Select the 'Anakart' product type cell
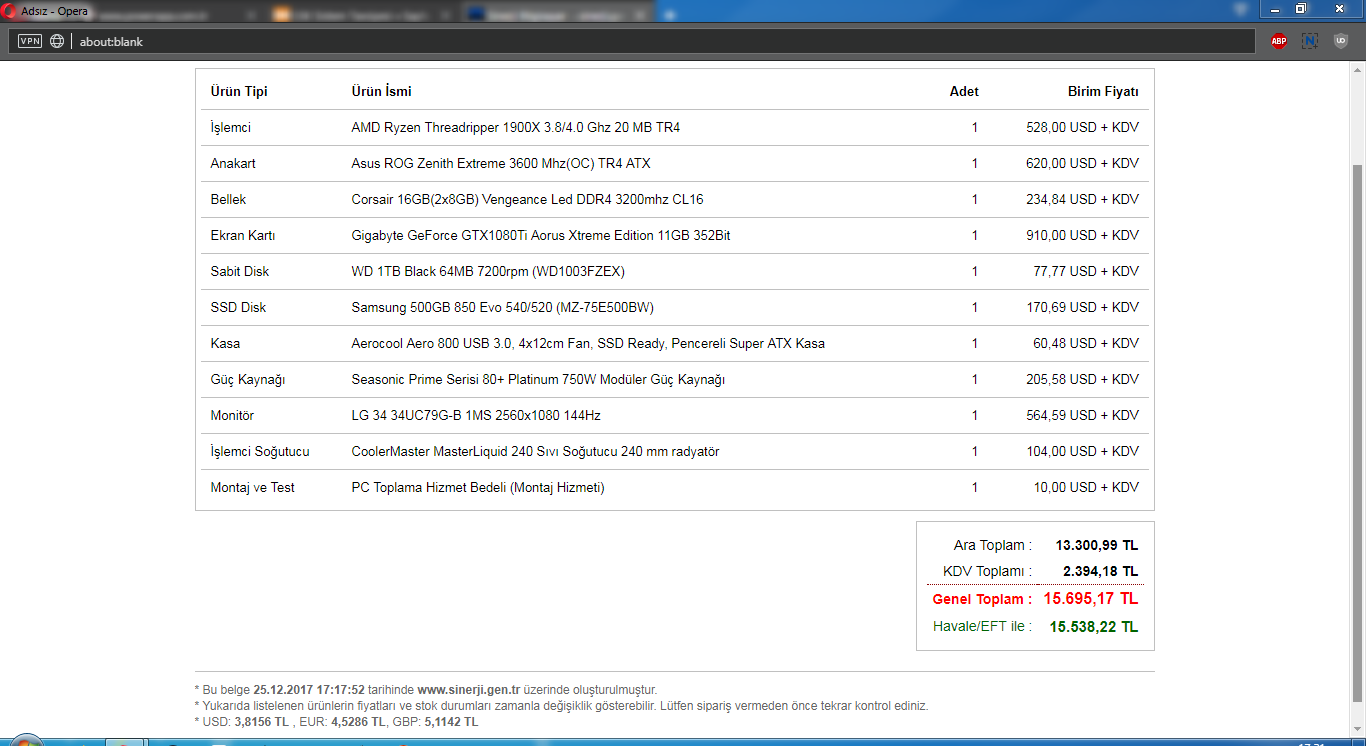The image size is (1366, 746). tap(233, 163)
